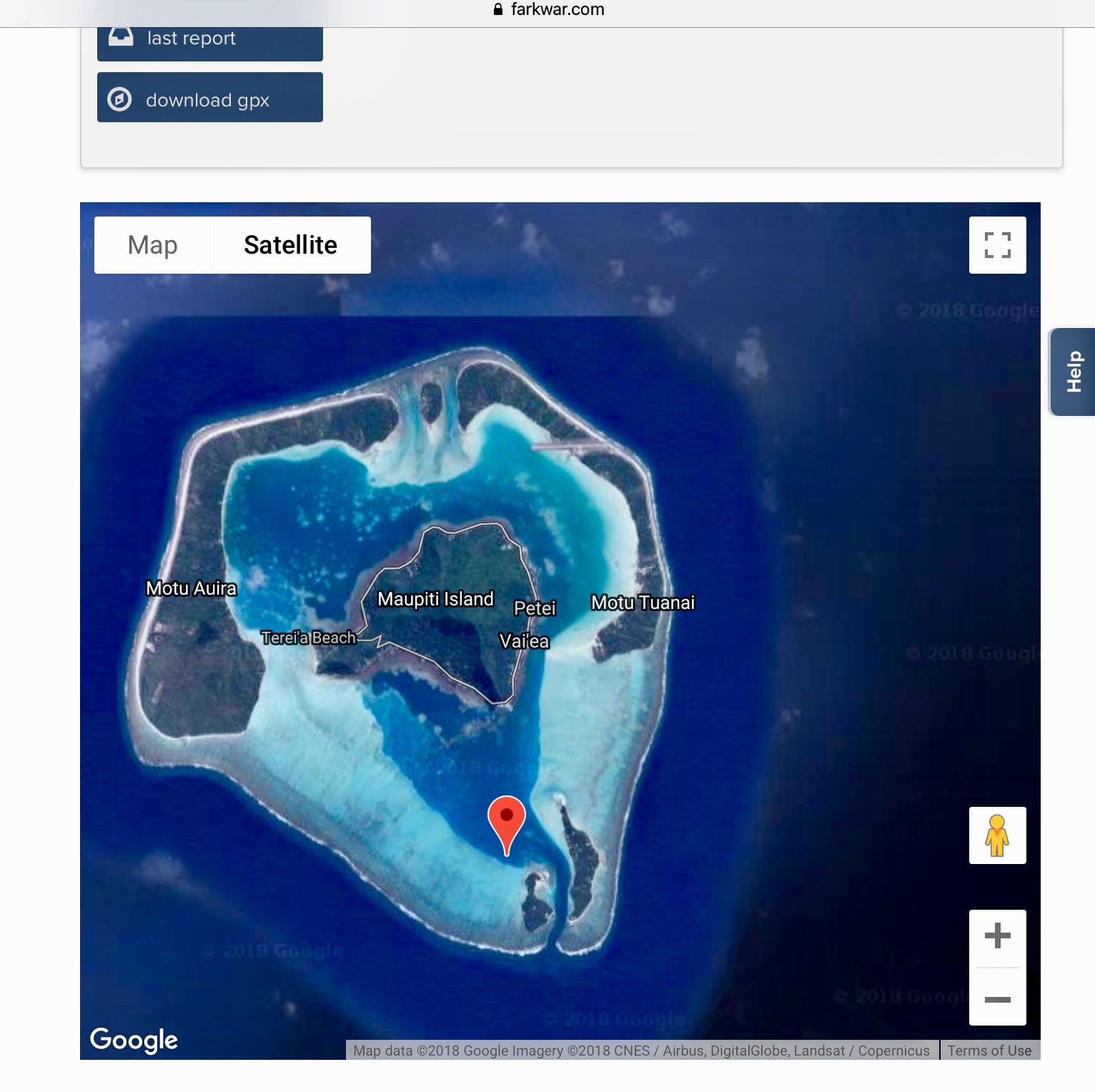
Task: Open the last report button text
Action: tap(191, 39)
